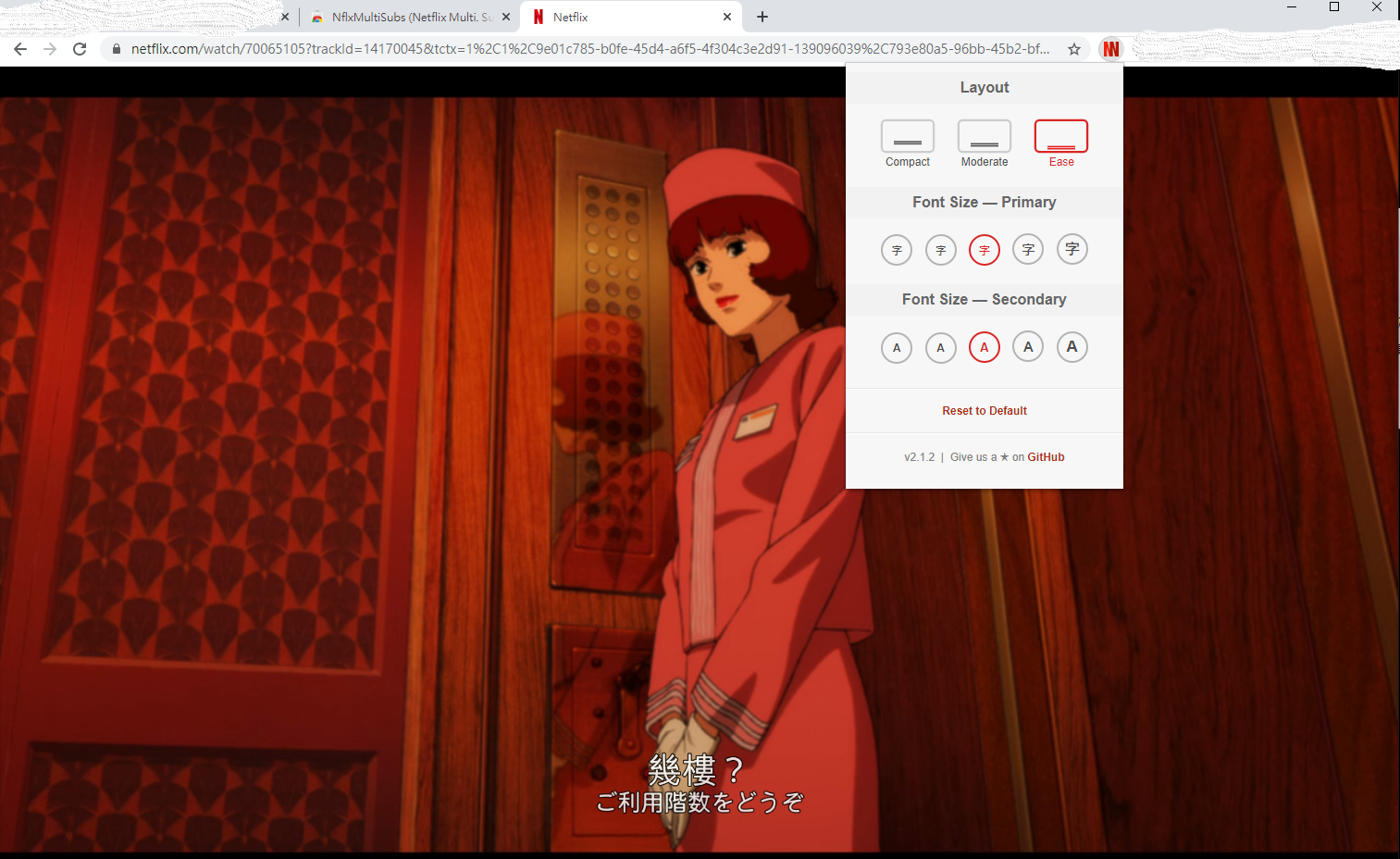Viewport: 1400px width, 859px height.
Task: Close the leftmost partially hidden tab
Action: [x=285, y=17]
